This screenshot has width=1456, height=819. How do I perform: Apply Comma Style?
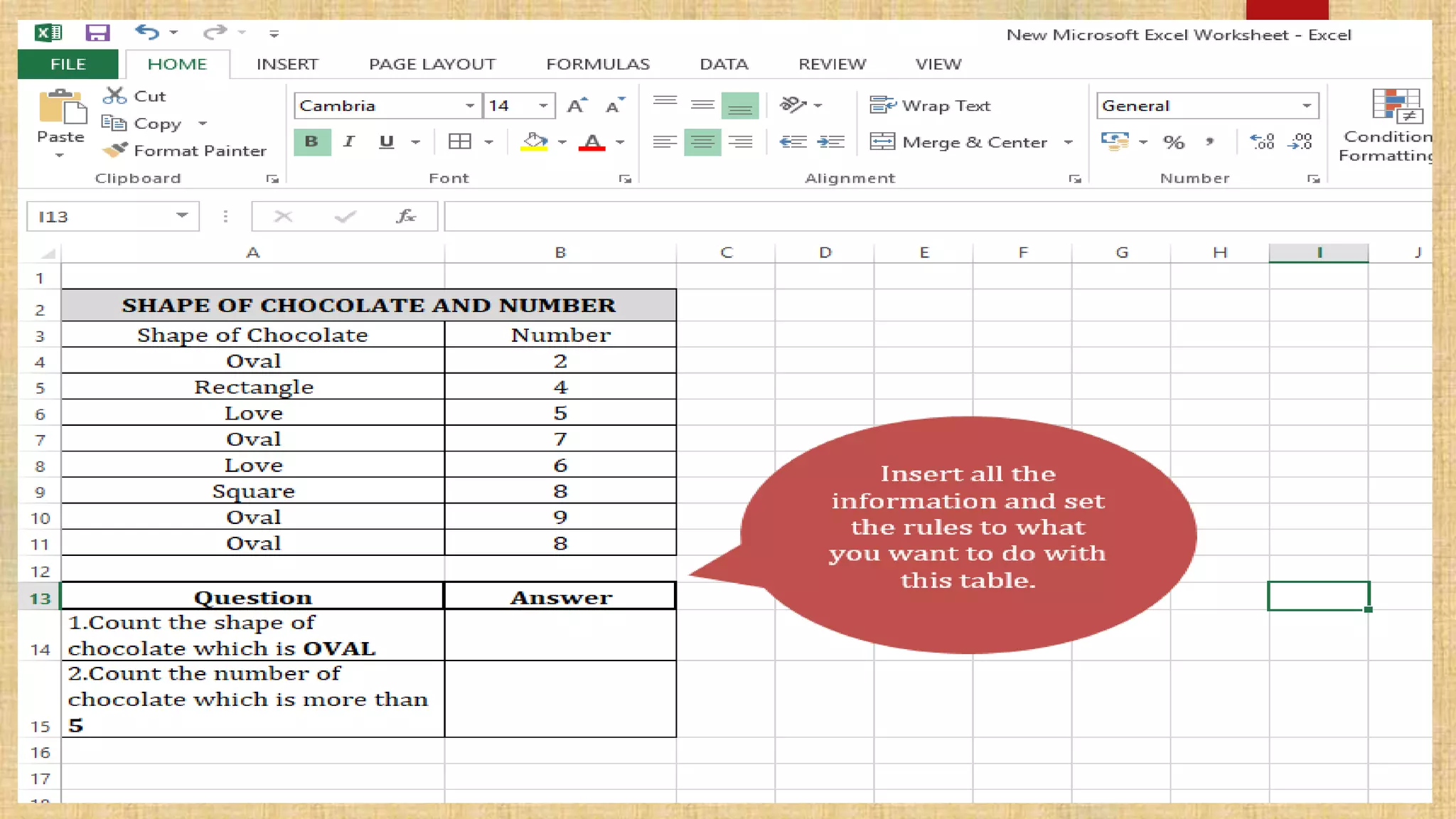pos(1209,142)
